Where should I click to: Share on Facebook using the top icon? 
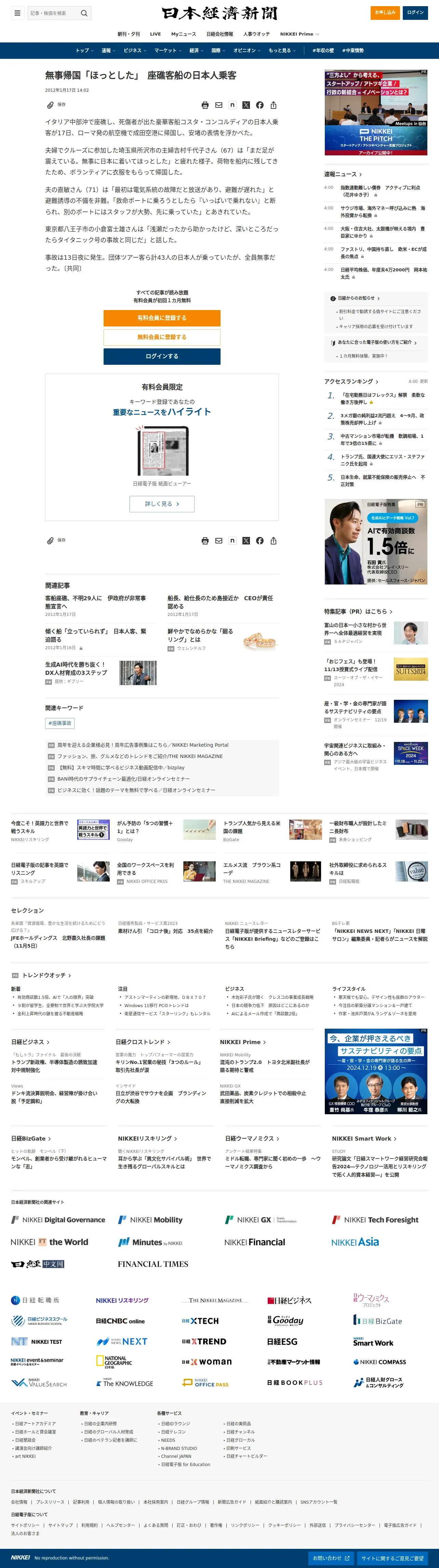[260, 105]
